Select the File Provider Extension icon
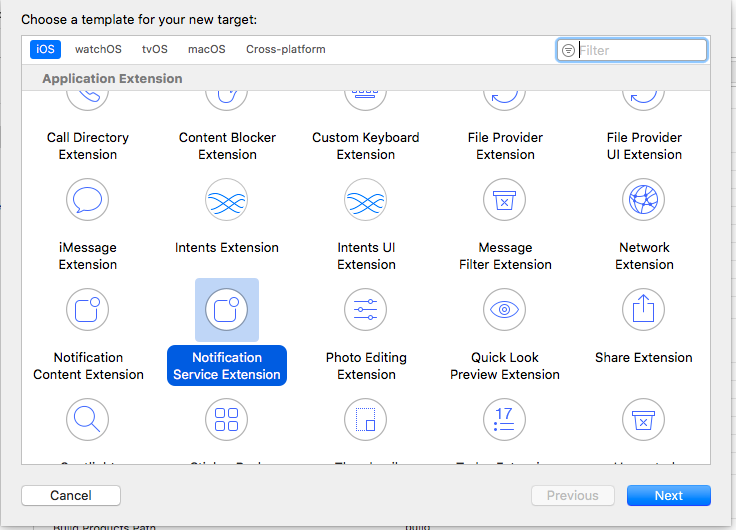736x530 pixels. (504, 100)
